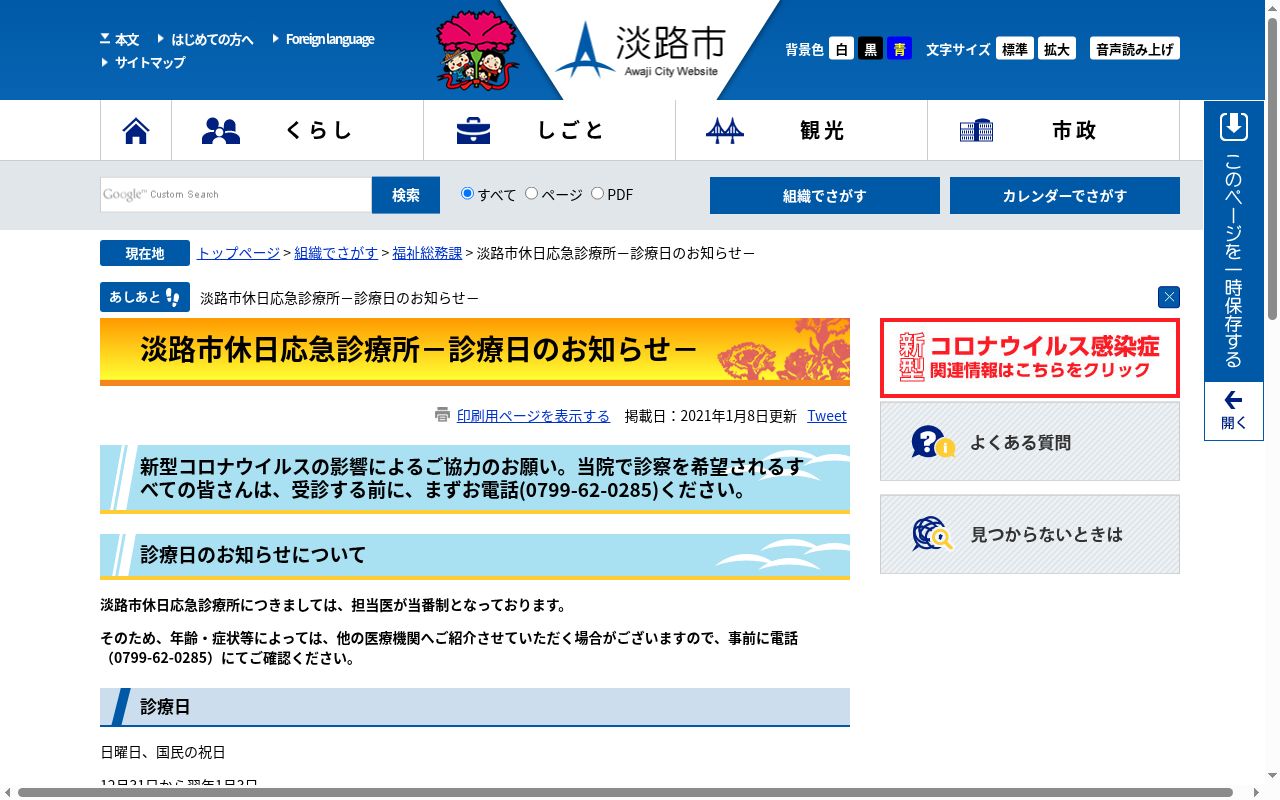Click the 掲載日：2021年1月8日更新 text
The image size is (1280, 800).
pos(710,416)
